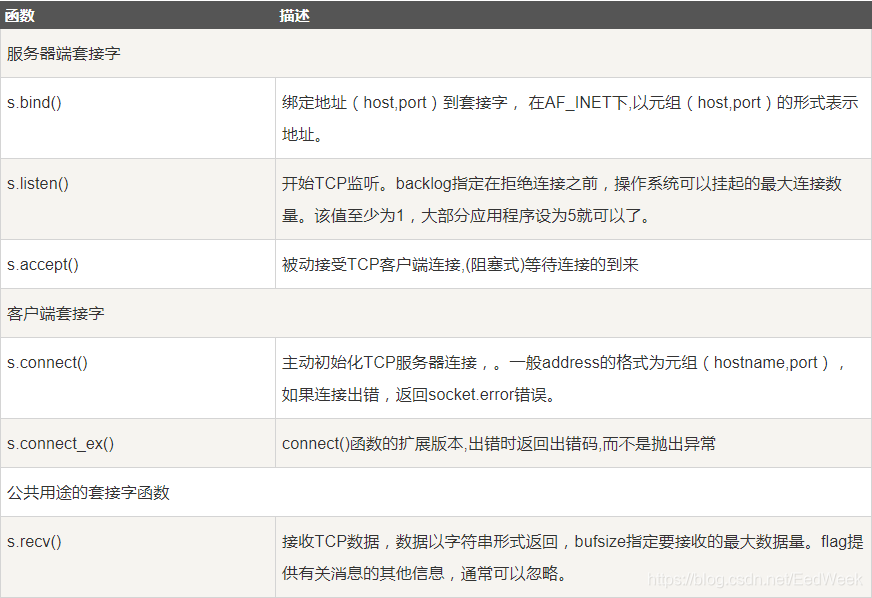Select the description starting with 绑定地址
The height and width of the screenshot is (598, 872).
573,118
